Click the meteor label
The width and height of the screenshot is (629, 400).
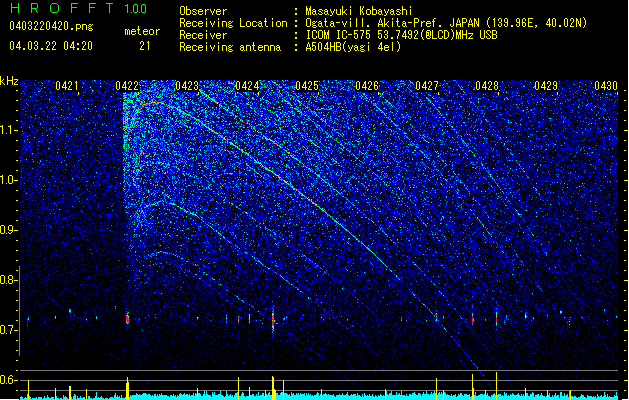point(142,31)
